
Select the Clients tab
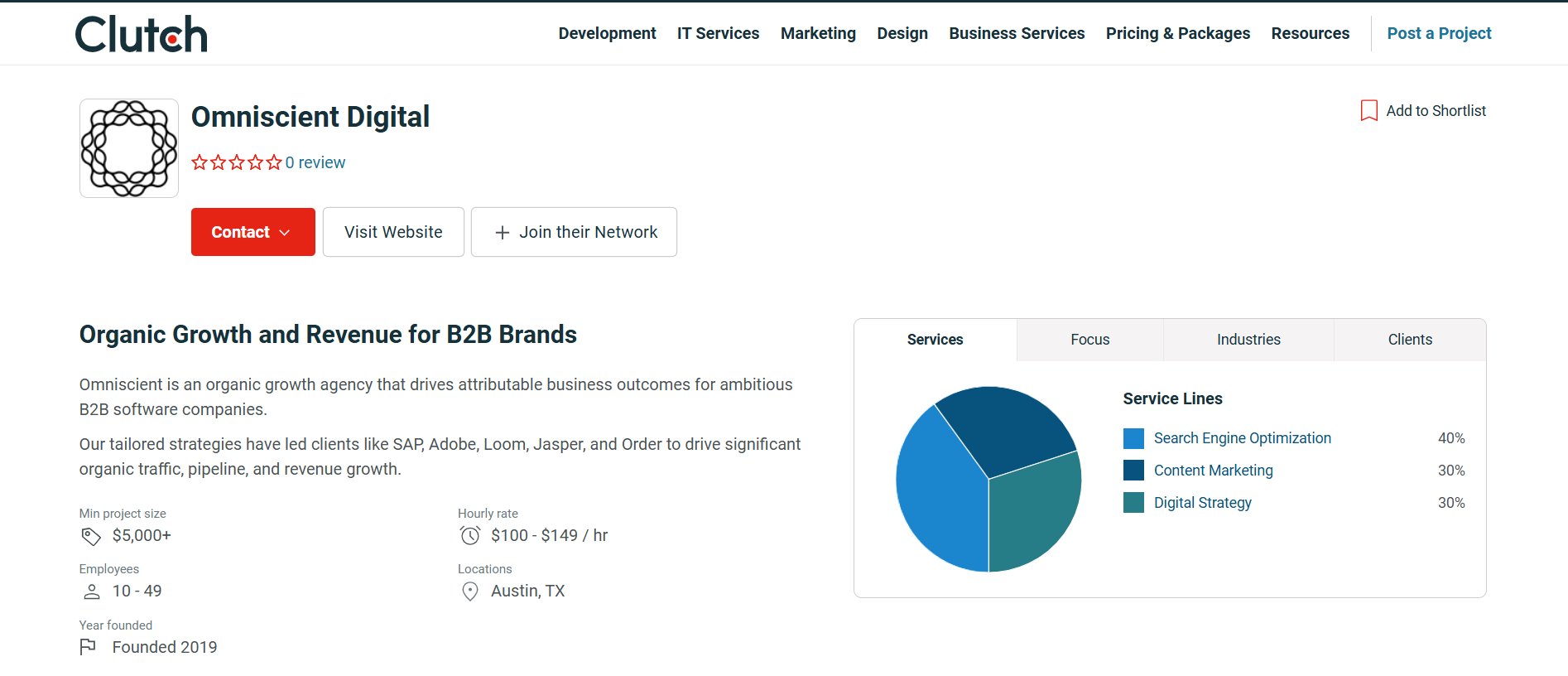coord(1409,340)
